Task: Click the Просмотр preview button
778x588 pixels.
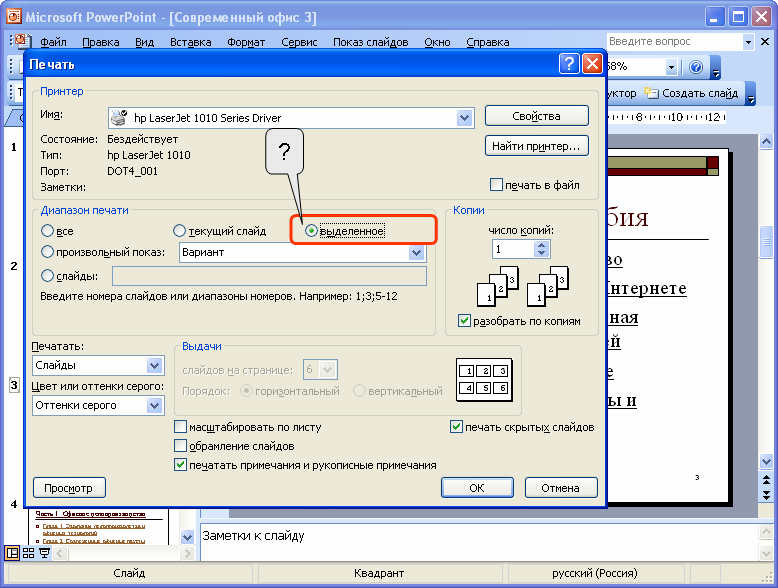Action: [x=69, y=488]
